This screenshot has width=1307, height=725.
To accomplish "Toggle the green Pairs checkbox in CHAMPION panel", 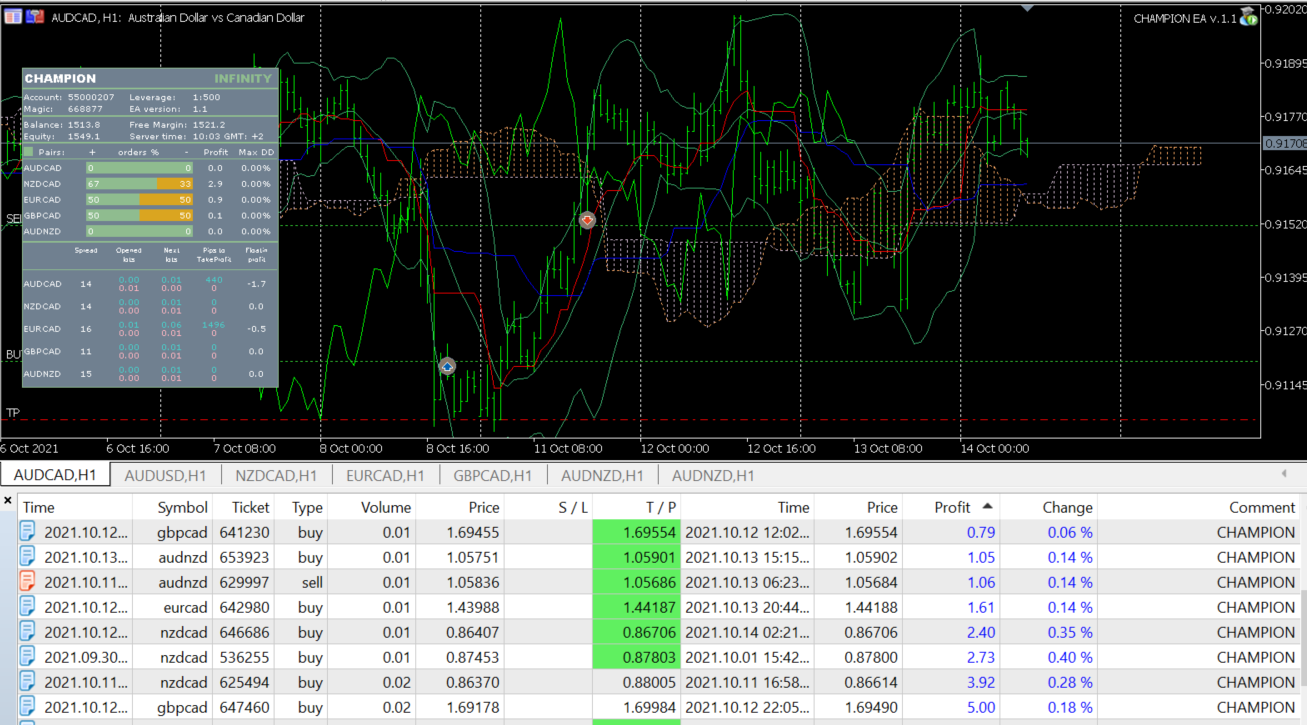I will (29, 152).
